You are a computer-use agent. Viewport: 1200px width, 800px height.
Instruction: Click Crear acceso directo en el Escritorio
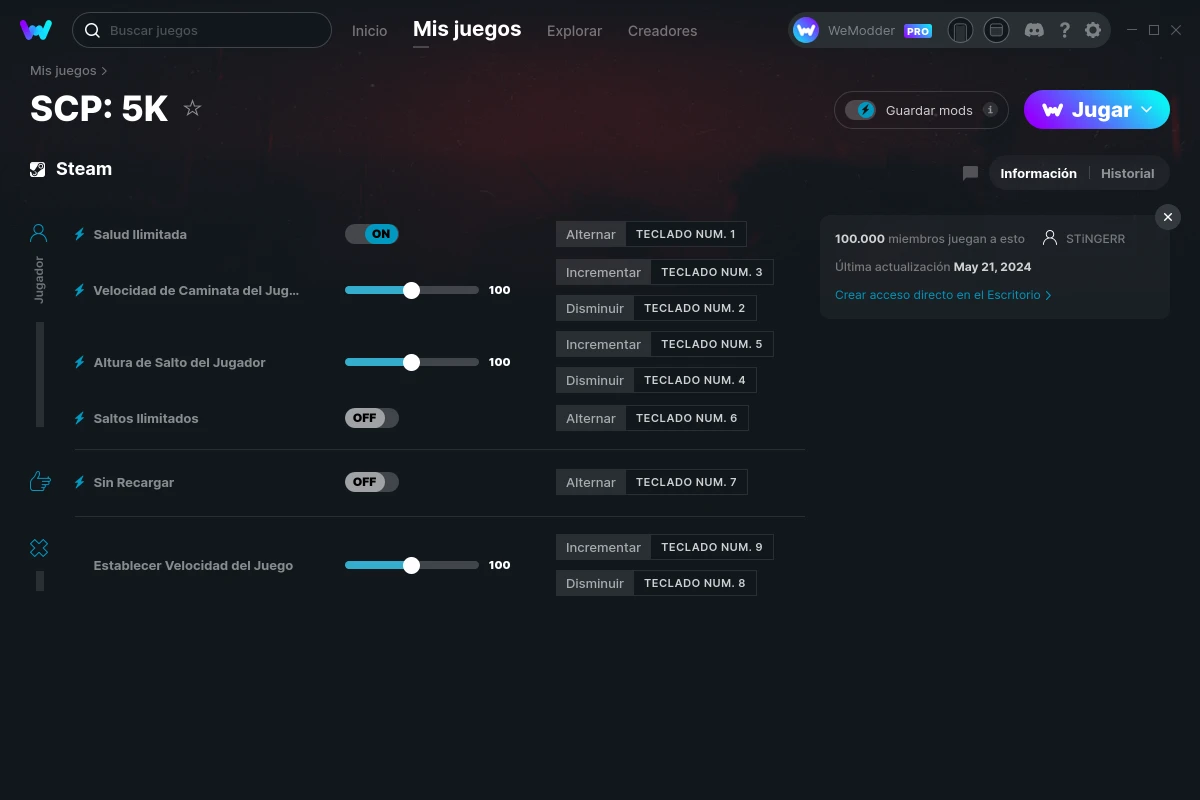938,294
